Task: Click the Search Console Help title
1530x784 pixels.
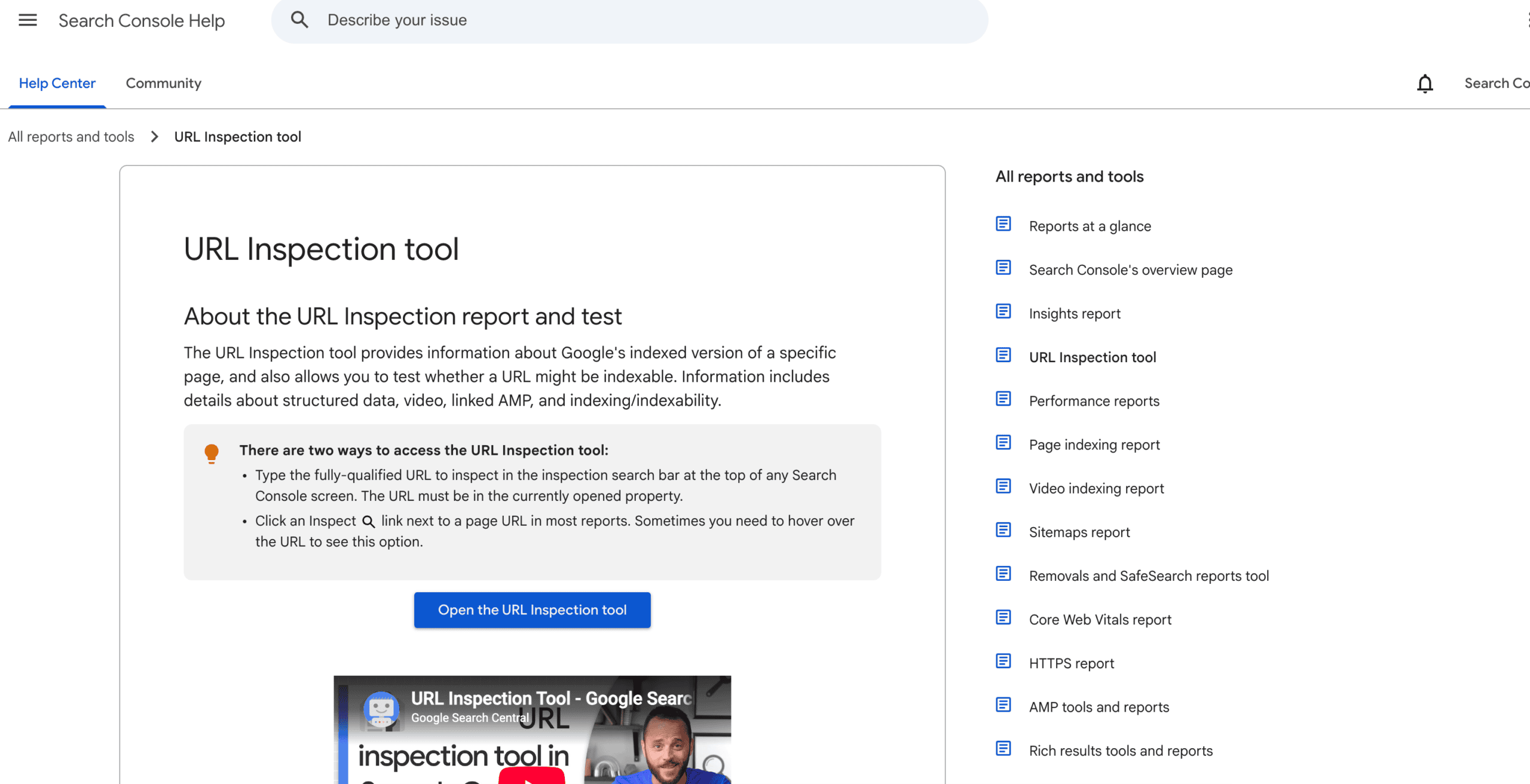Action: click(x=142, y=21)
